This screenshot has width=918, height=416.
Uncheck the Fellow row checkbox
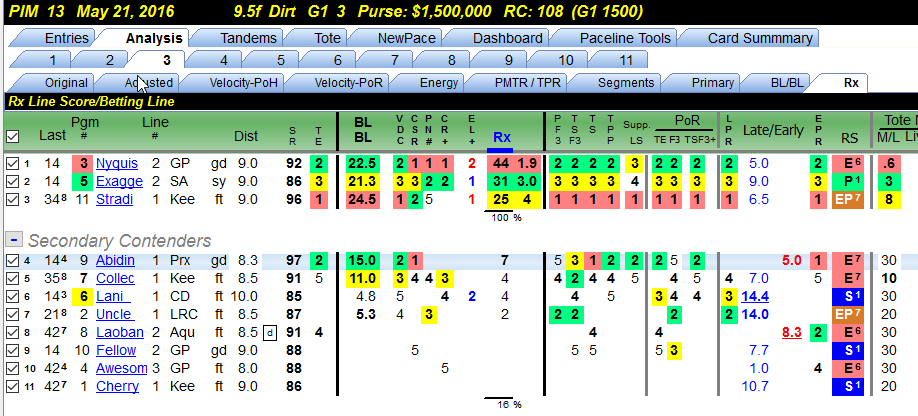click(x=12, y=351)
